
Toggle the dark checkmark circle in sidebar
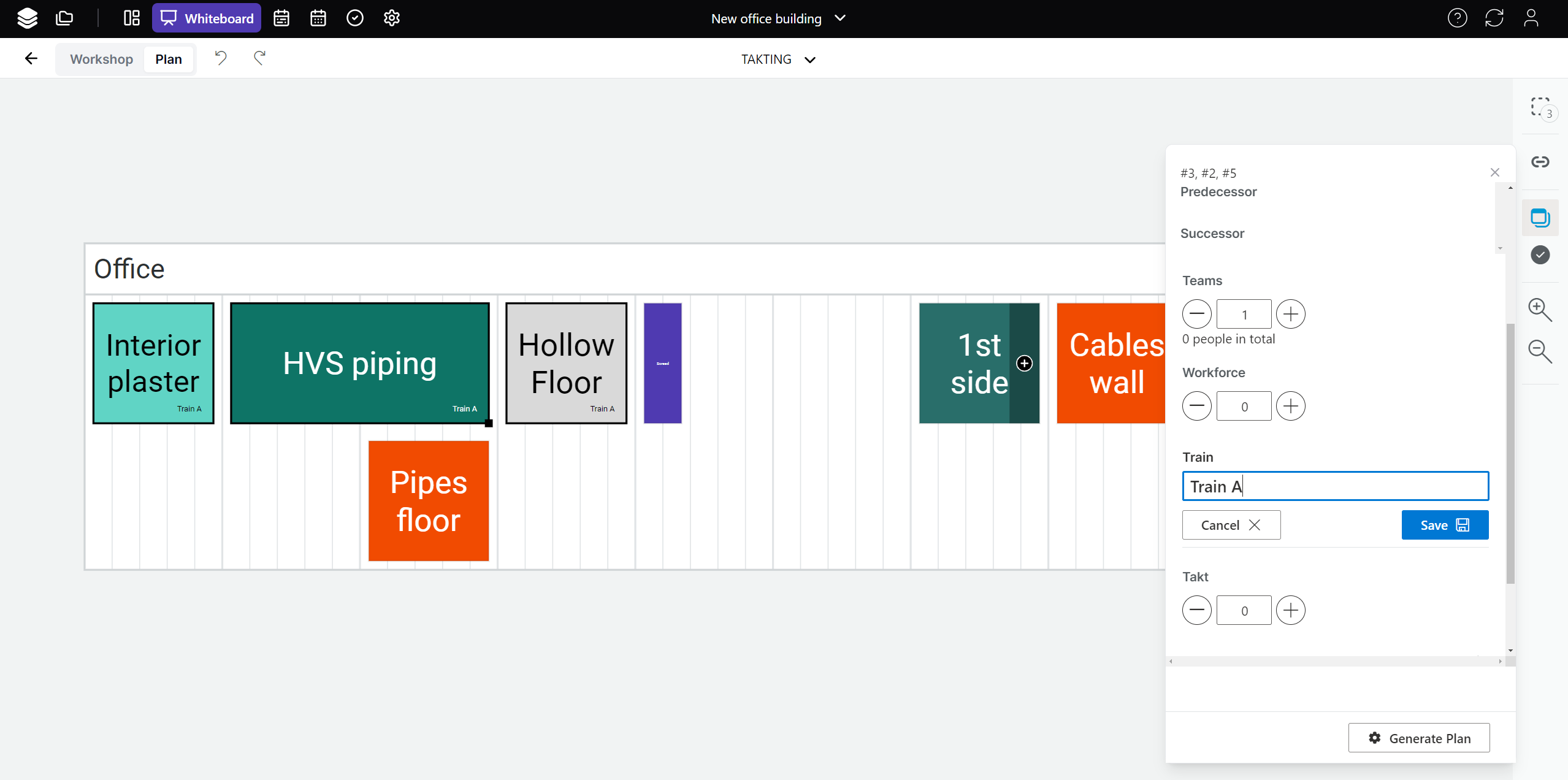click(x=1540, y=254)
